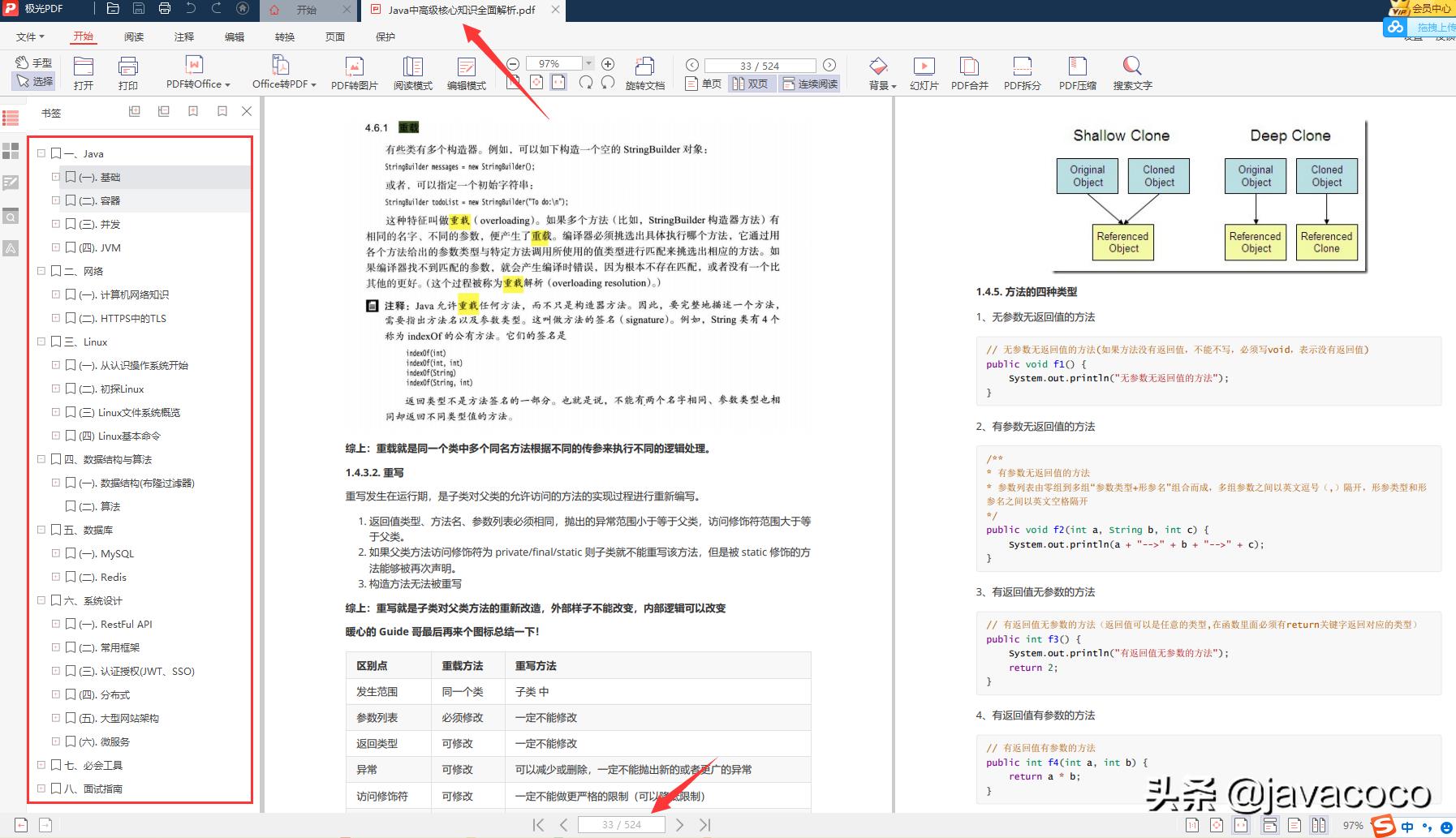
Task: Rotate view counterclockwise icon
Action: [x=608, y=82]
